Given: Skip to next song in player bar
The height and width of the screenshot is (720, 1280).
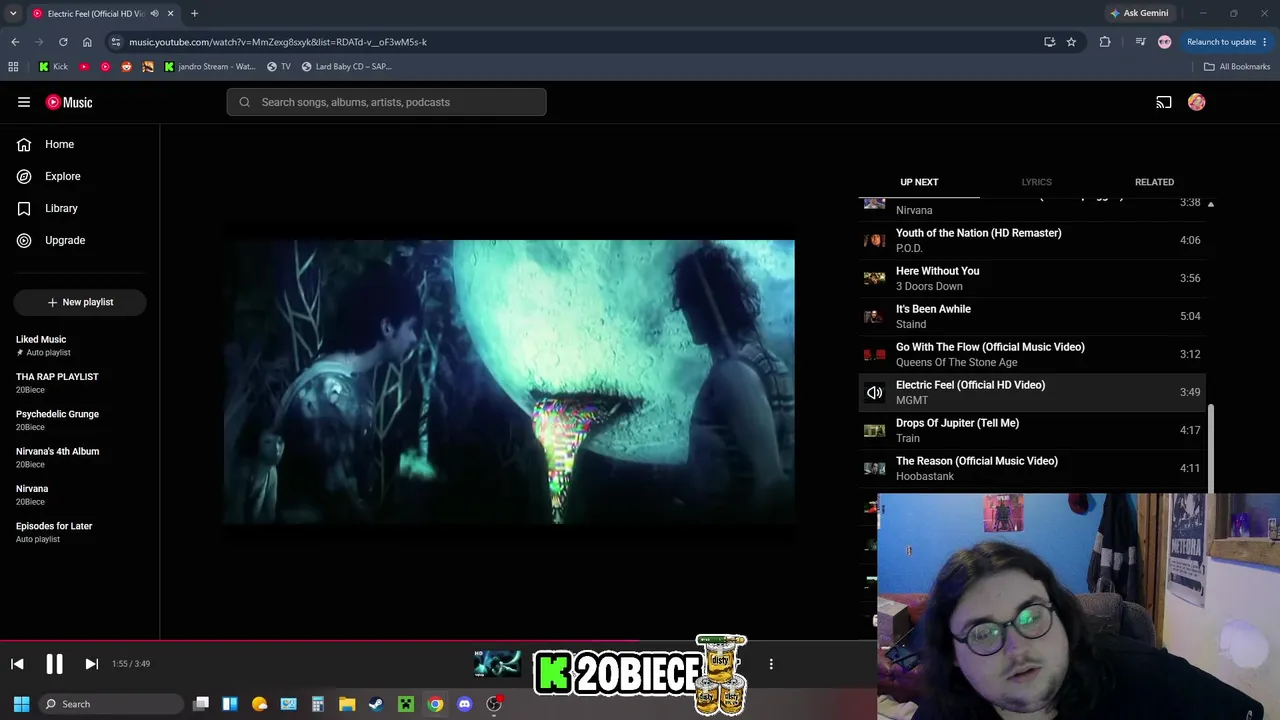Looking at the screenshot, I should click(91, 664).
